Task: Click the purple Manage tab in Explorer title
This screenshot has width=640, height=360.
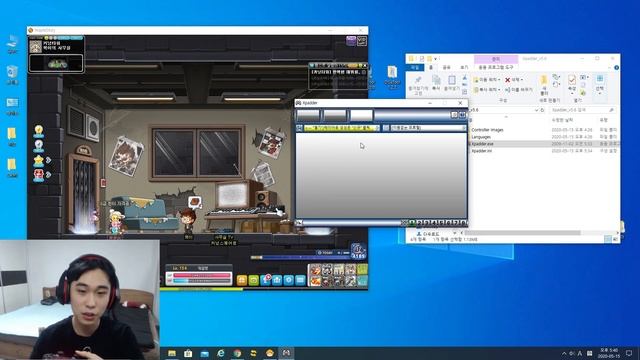Action: click(x=496, y=59)
